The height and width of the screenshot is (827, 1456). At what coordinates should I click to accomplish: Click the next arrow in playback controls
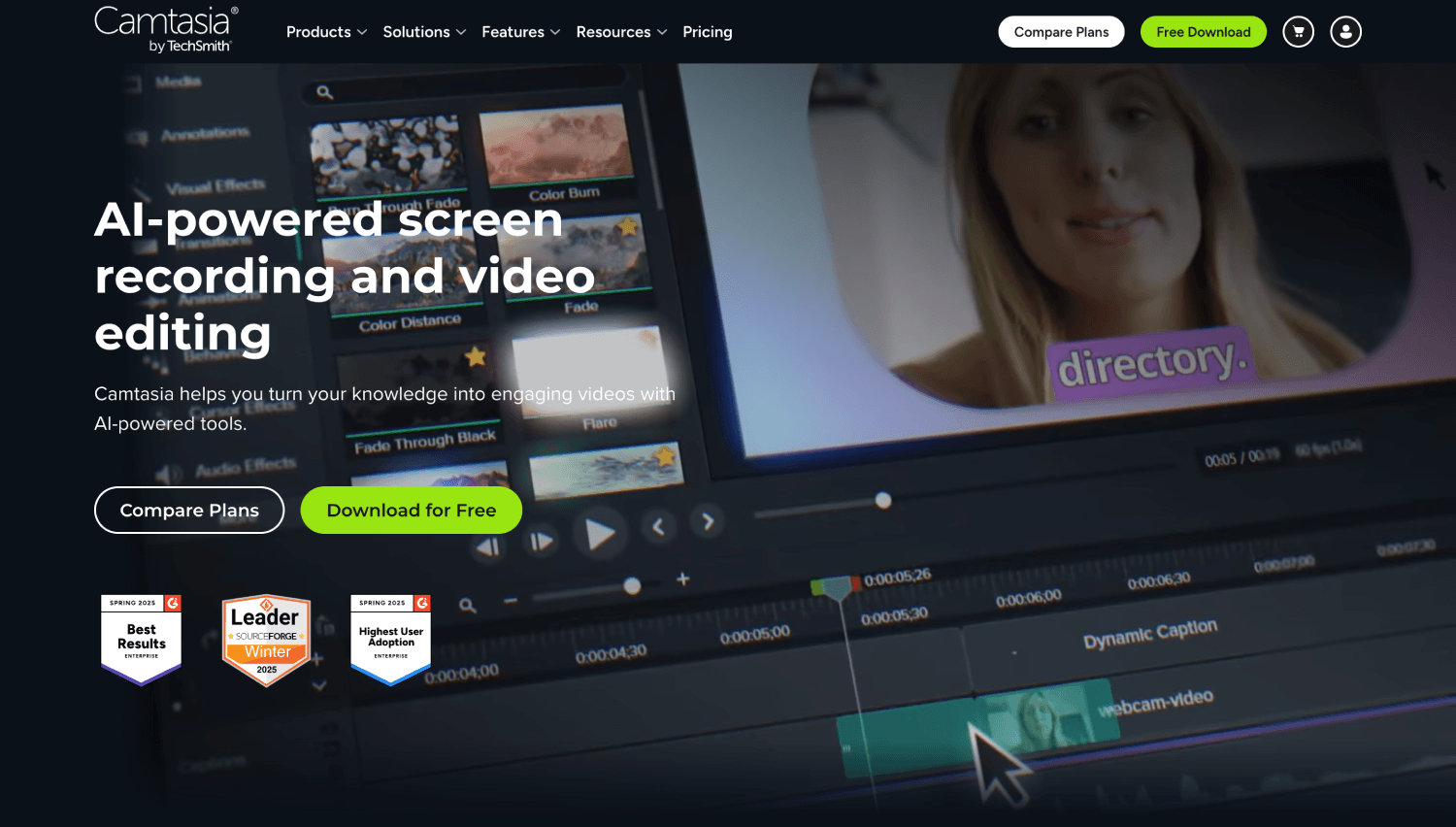pos(708,521)
